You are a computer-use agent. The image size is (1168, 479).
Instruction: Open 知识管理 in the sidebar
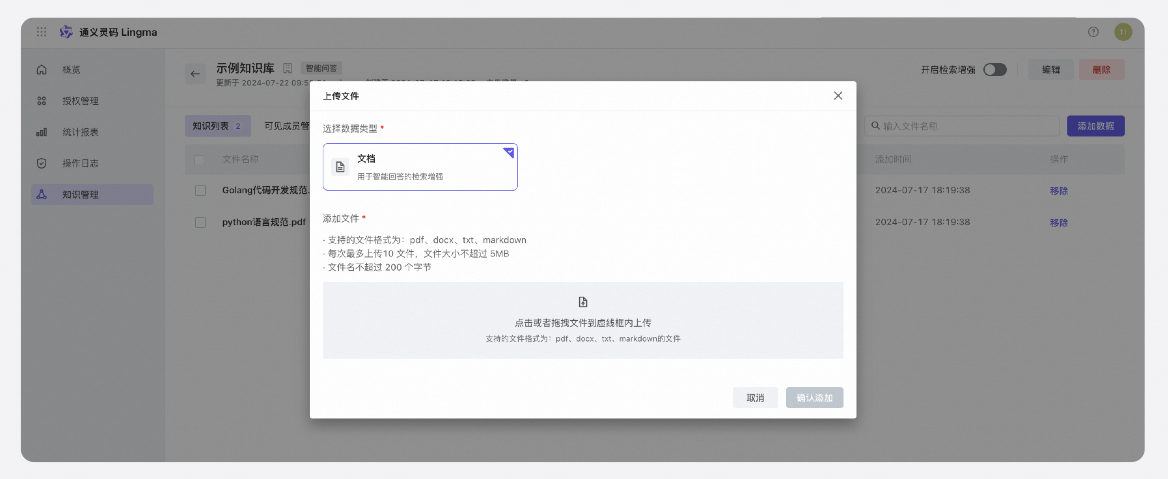(92, 194)
